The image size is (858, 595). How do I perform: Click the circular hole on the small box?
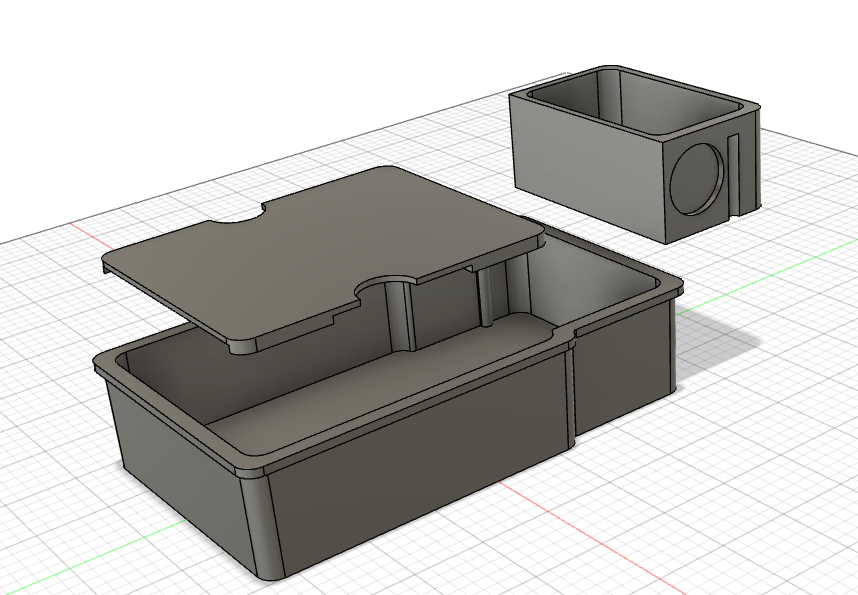[x=697, y=178]
